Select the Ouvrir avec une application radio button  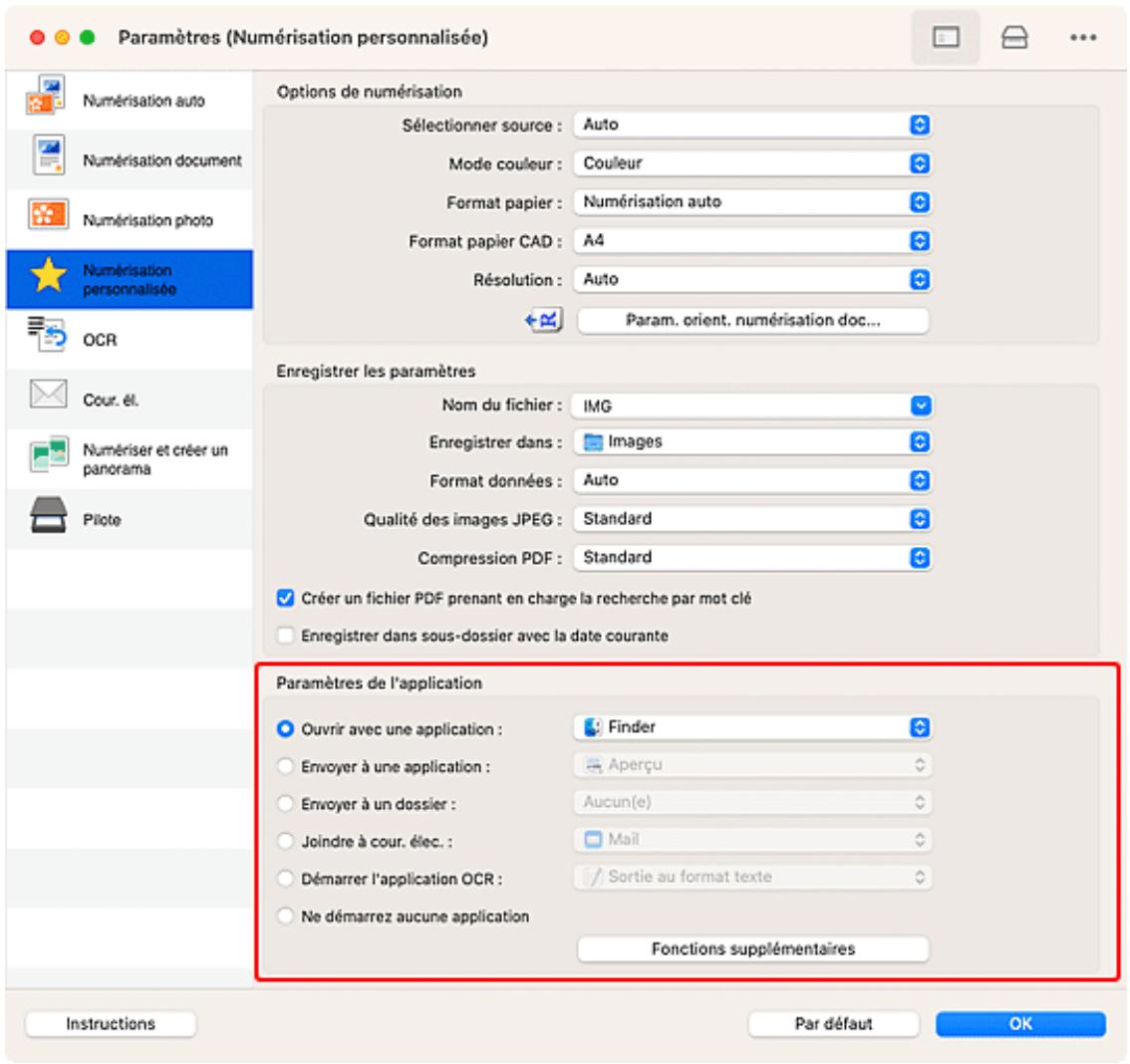[285, 729]
